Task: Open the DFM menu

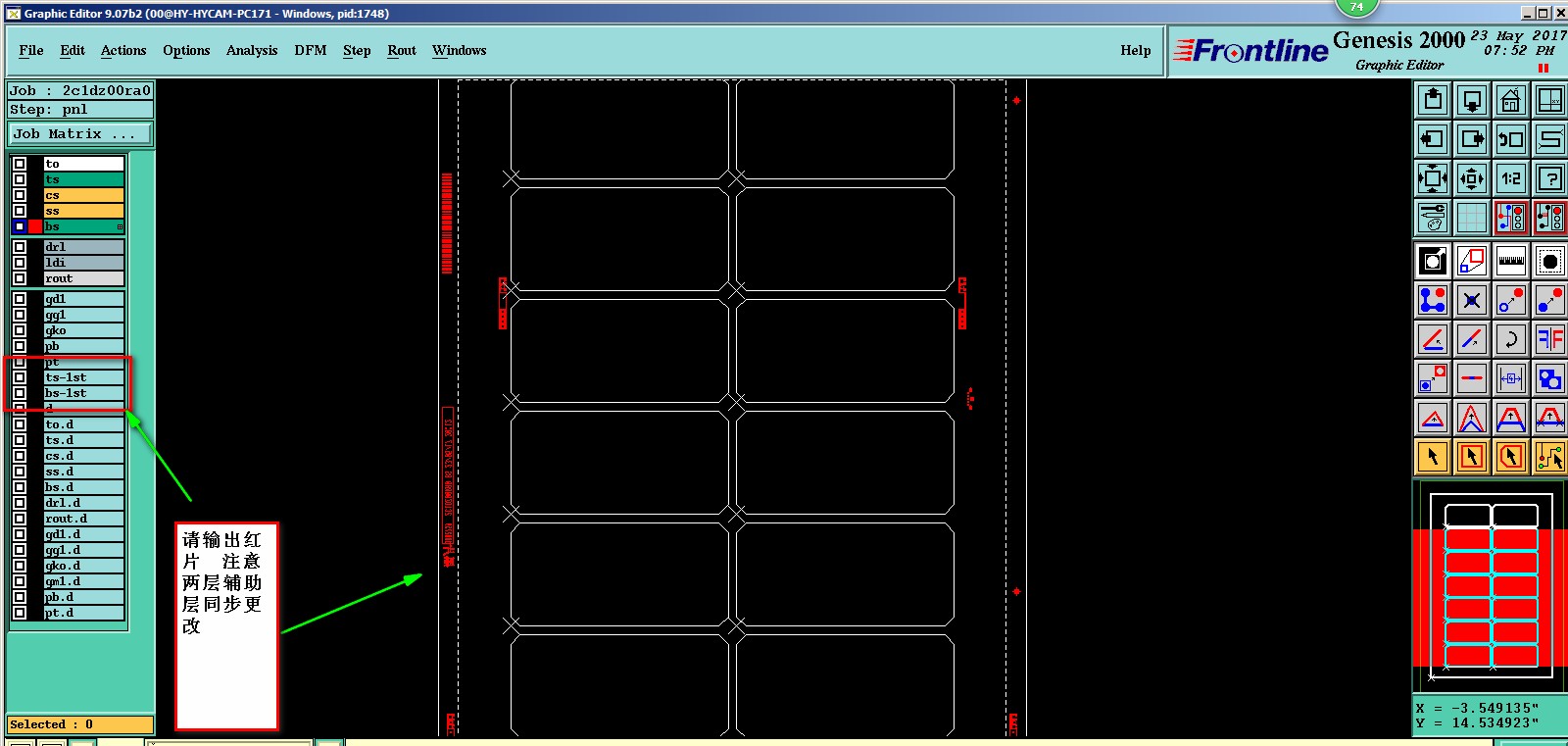Action: [x=311, y=51]
